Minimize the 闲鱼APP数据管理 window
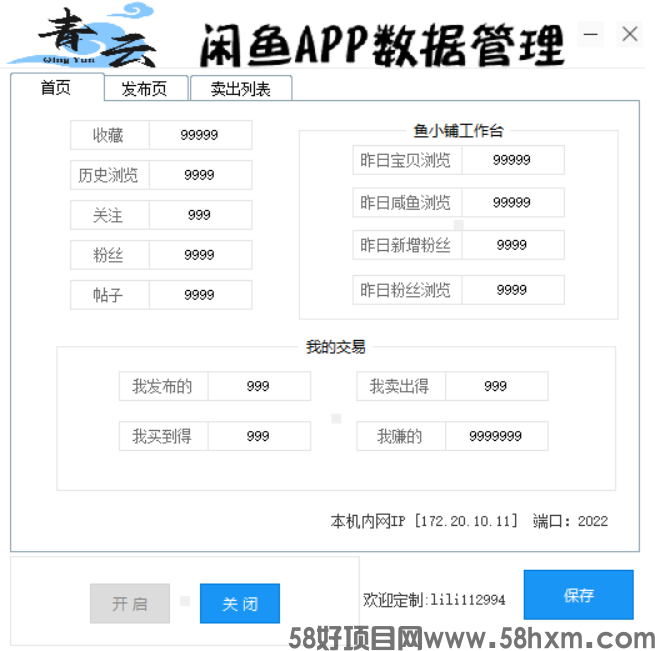 590,34
